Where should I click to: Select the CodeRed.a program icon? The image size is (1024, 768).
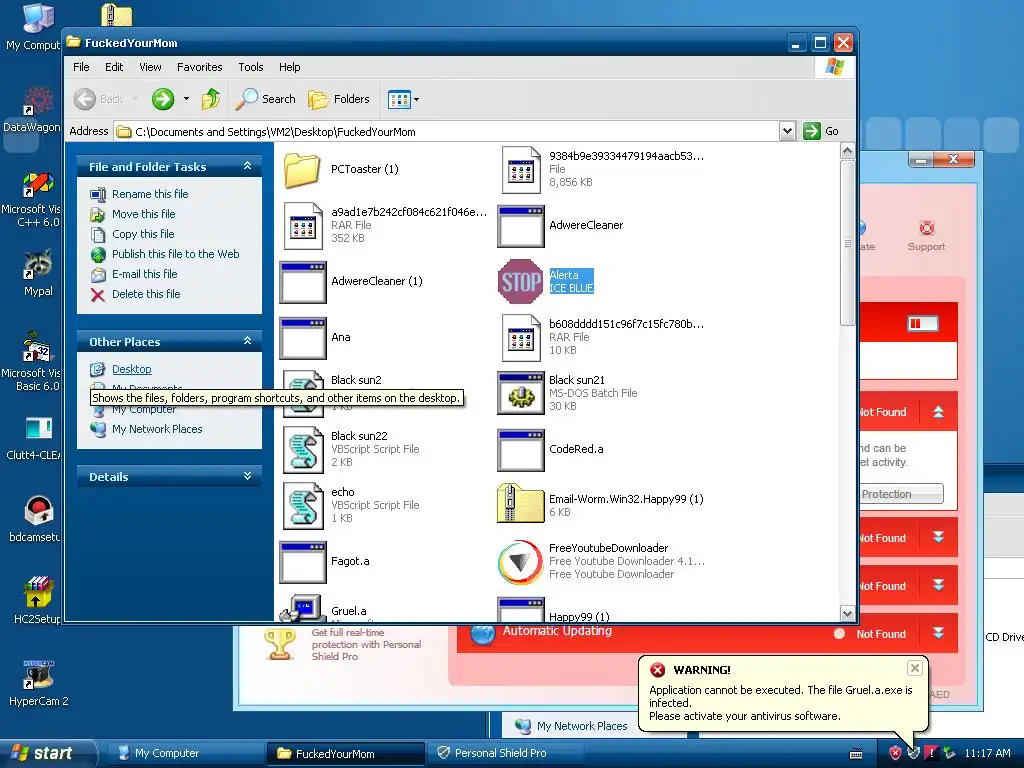(521, 450)
